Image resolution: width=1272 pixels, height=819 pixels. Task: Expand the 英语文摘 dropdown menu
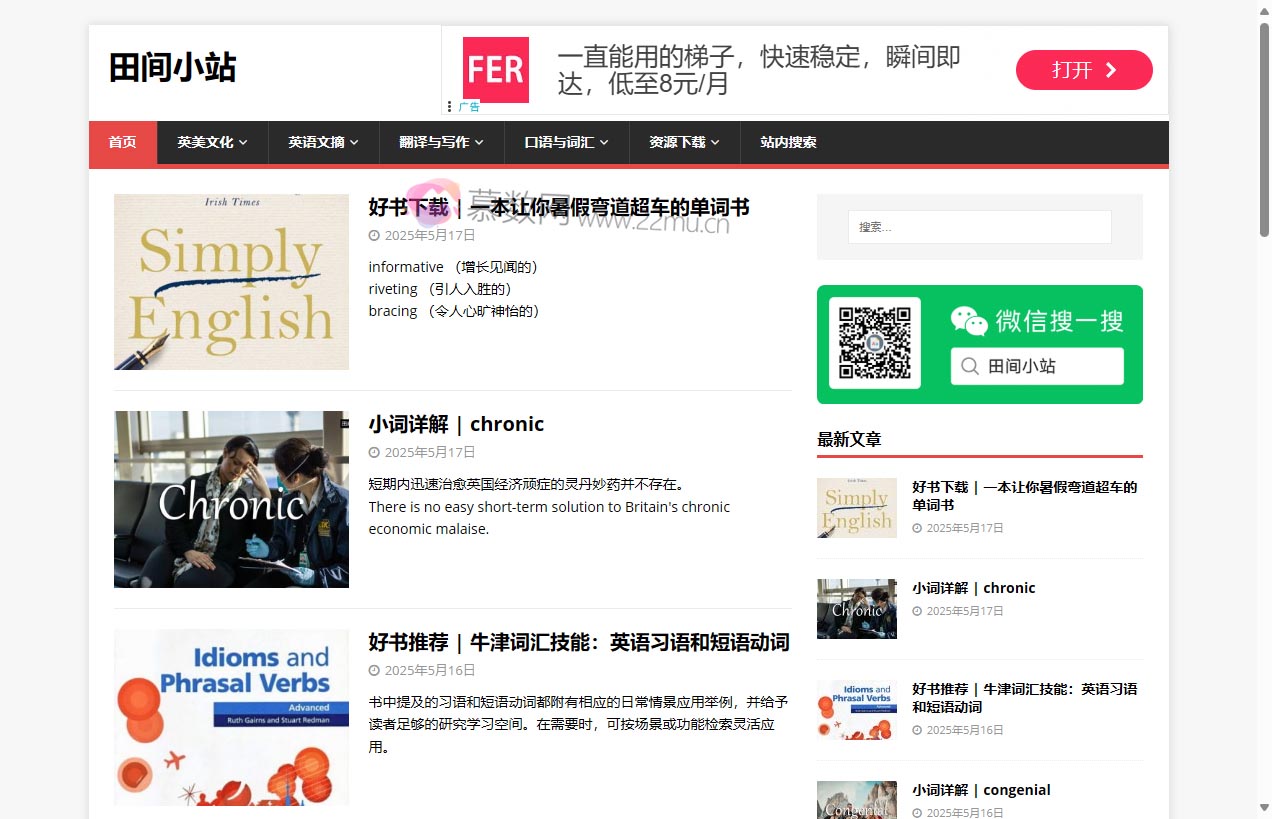323,142
